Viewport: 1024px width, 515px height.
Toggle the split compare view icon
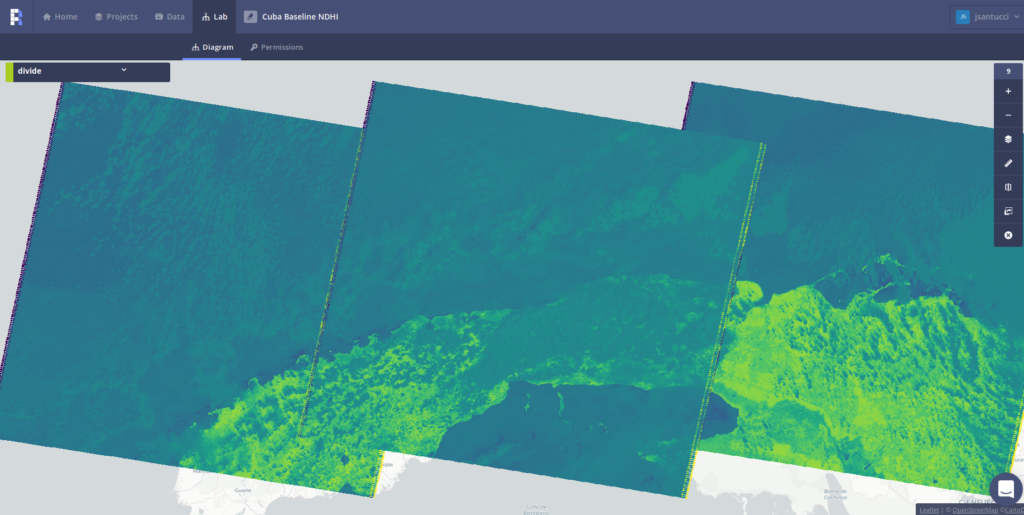[x=1008, y=187]
